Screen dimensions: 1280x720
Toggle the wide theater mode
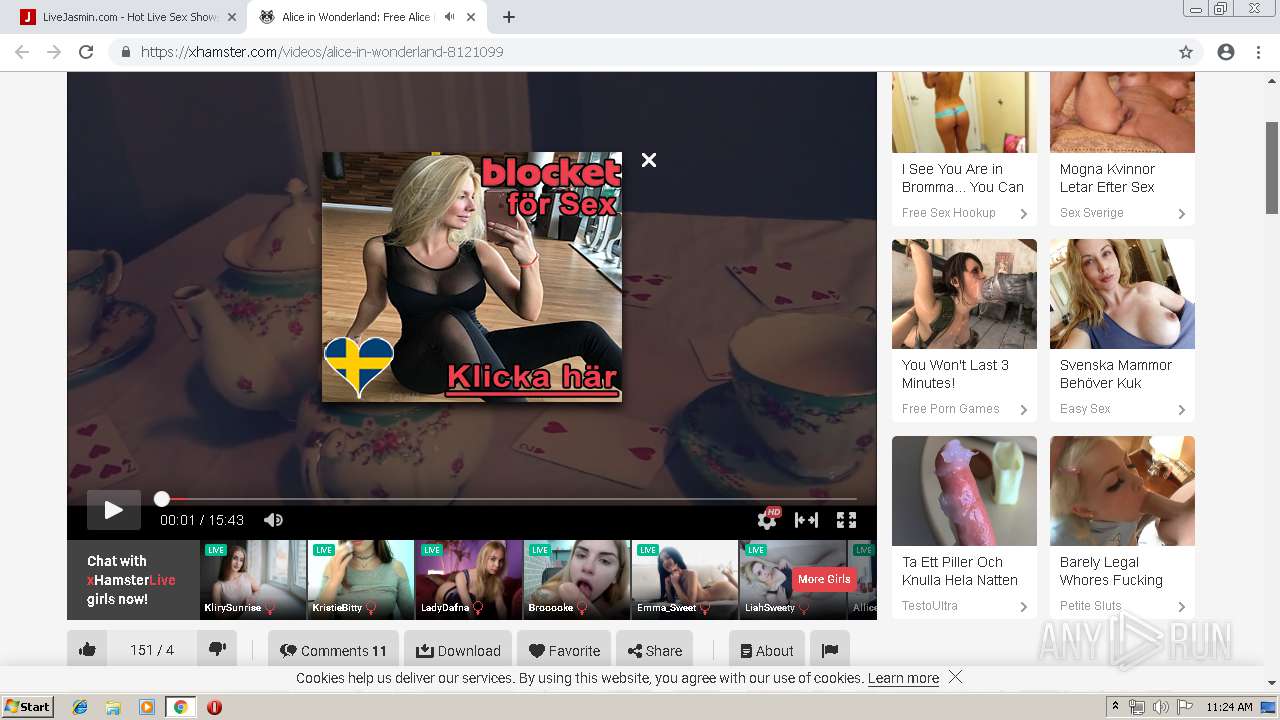[806, 520]
